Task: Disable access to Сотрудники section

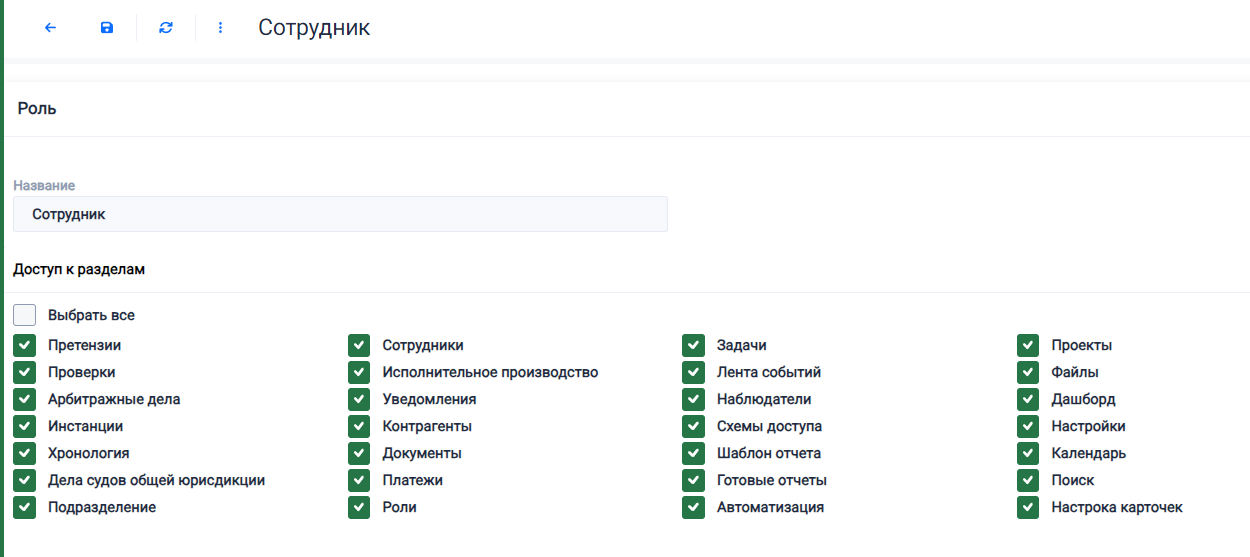Action: click(x=359, y=345)
